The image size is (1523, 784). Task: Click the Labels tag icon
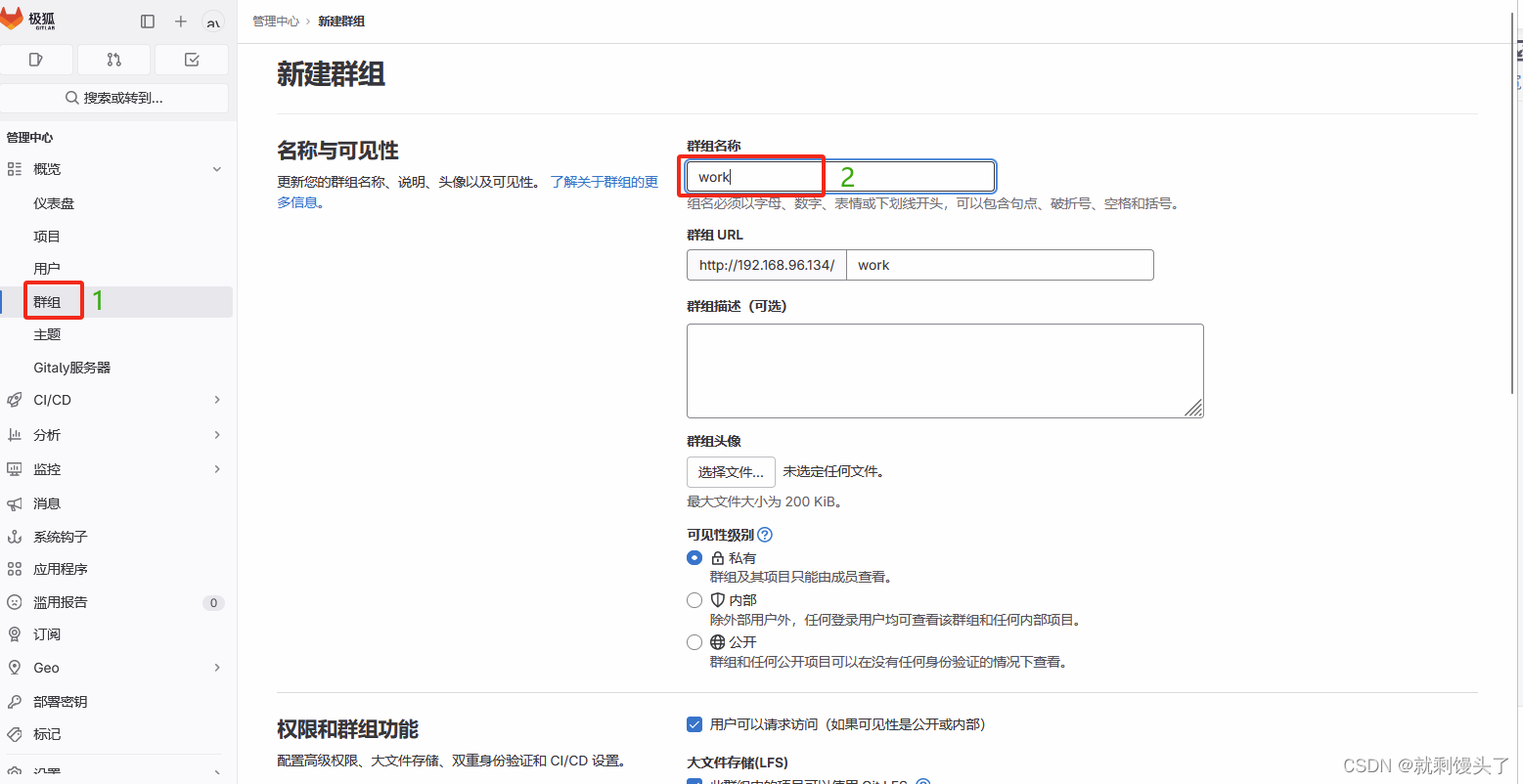pos(15,734)
